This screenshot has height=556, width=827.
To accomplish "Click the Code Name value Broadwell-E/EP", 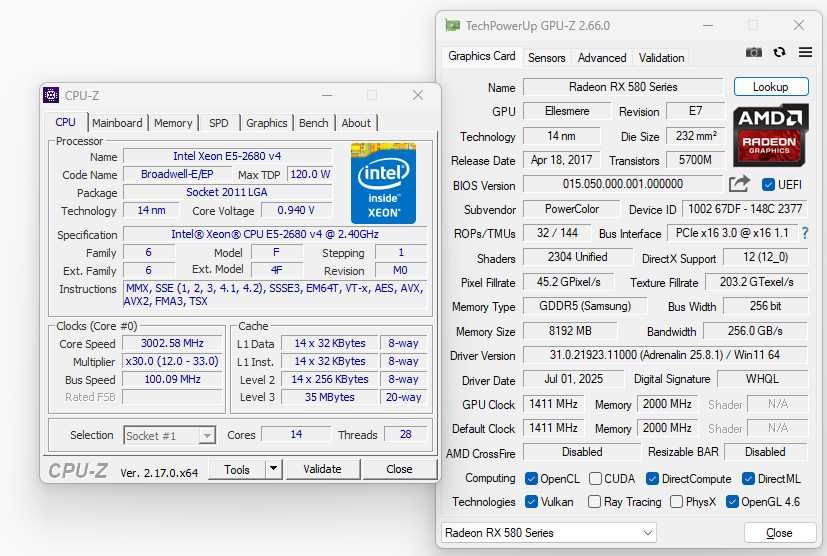I will click(x=177, y=174).
